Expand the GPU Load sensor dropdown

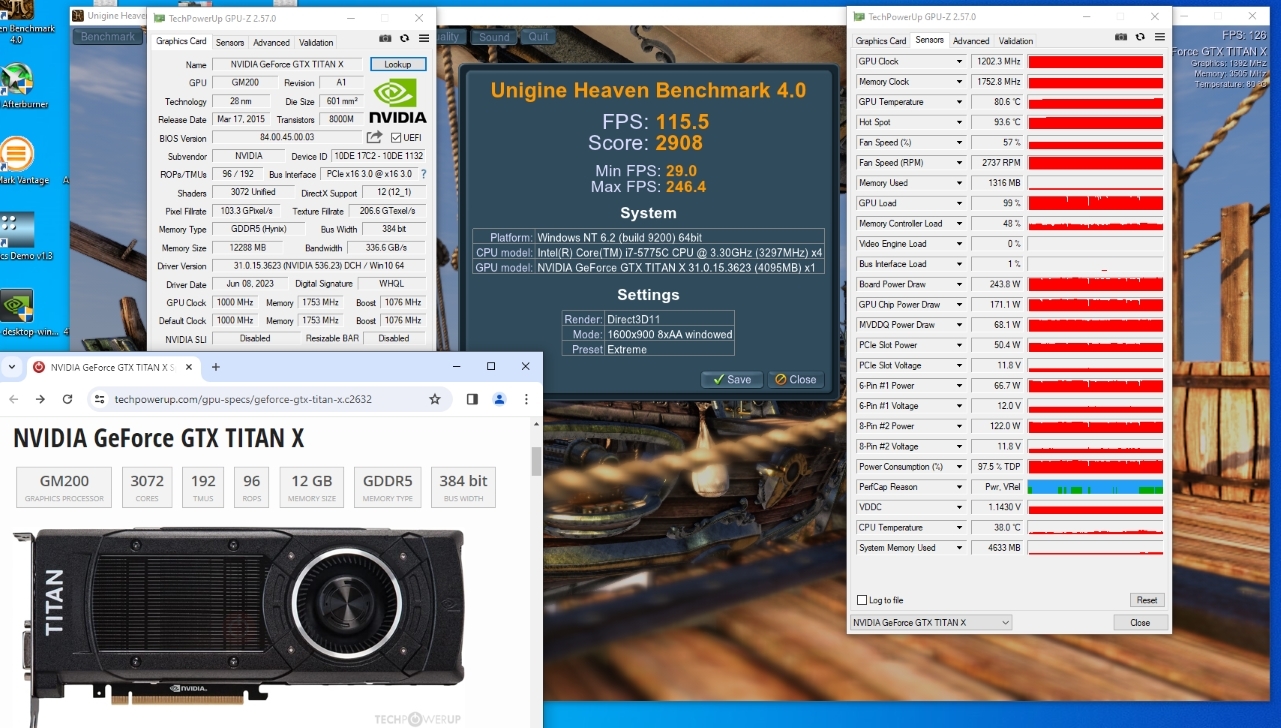point(960,203)
